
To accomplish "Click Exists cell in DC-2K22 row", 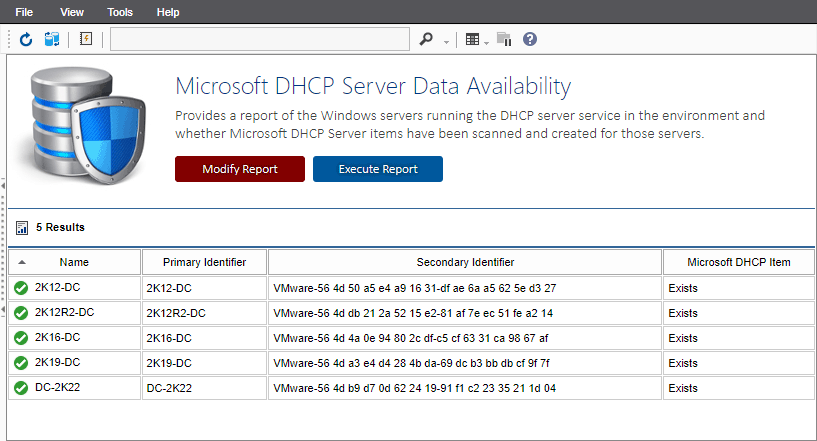I will pos(739,388).
